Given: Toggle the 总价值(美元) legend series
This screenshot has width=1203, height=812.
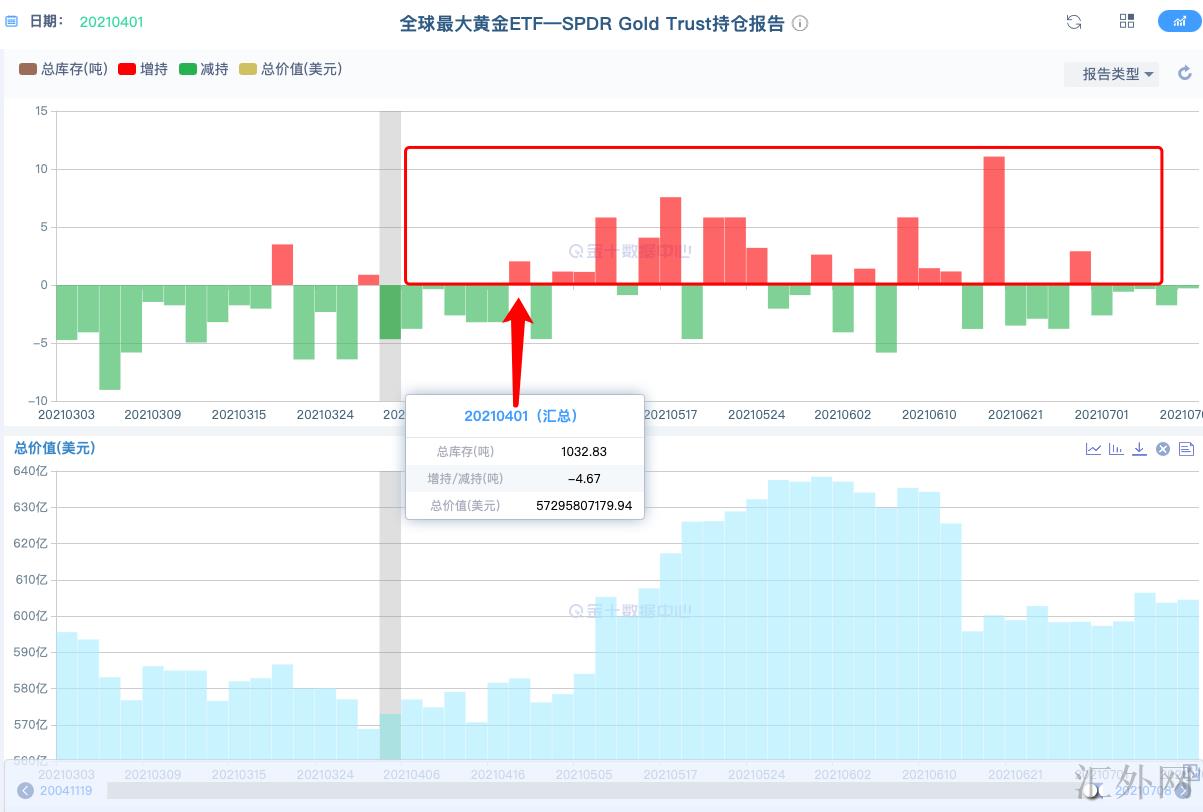Looking at the screenshot, I should tap(291, 69).
